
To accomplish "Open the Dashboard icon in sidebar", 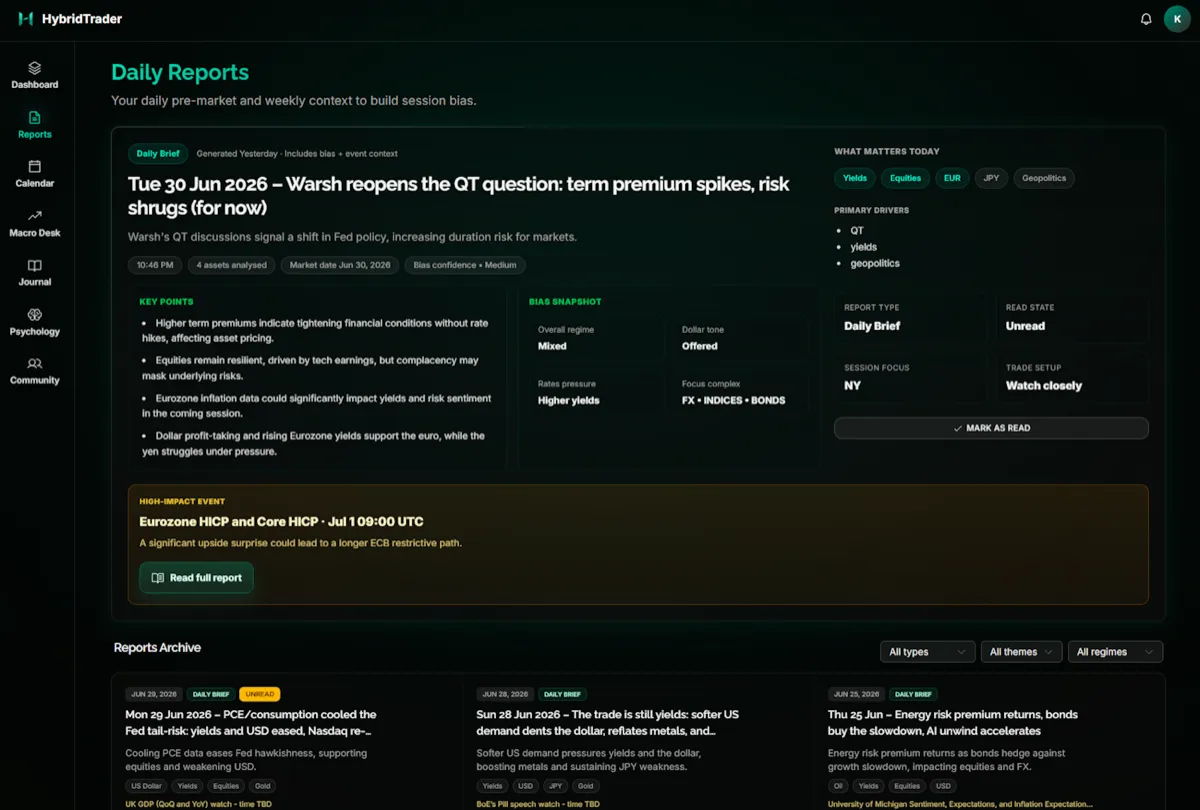I will click(34, 68).
